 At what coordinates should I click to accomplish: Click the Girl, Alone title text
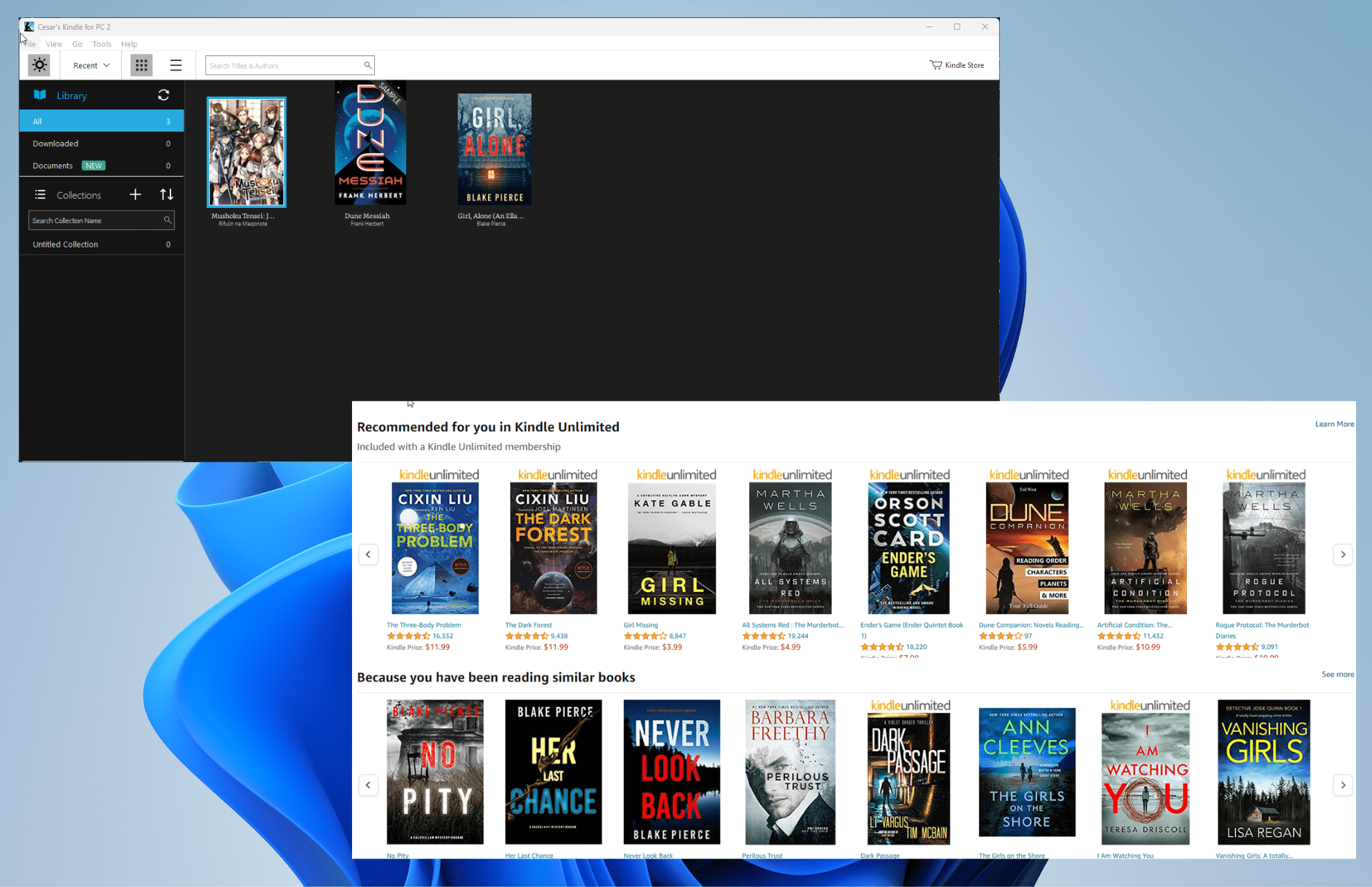tap(491, 216)
